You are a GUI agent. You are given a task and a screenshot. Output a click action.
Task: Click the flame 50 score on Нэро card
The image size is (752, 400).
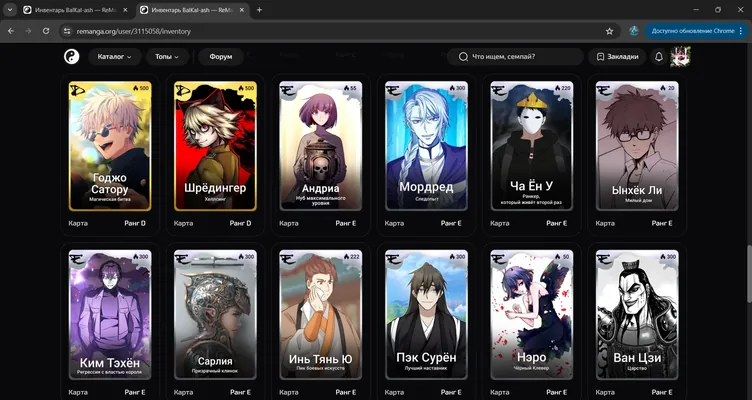[562, 257]
